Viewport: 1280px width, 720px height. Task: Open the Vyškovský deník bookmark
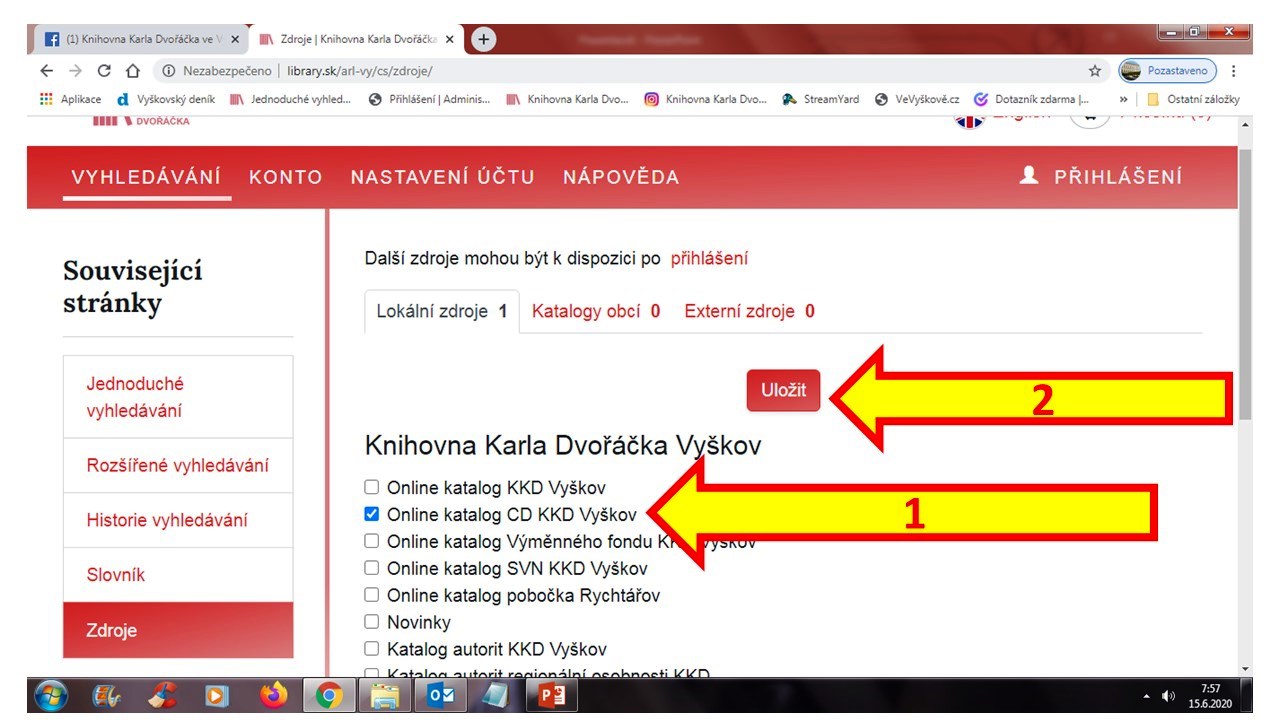point(166,99)
